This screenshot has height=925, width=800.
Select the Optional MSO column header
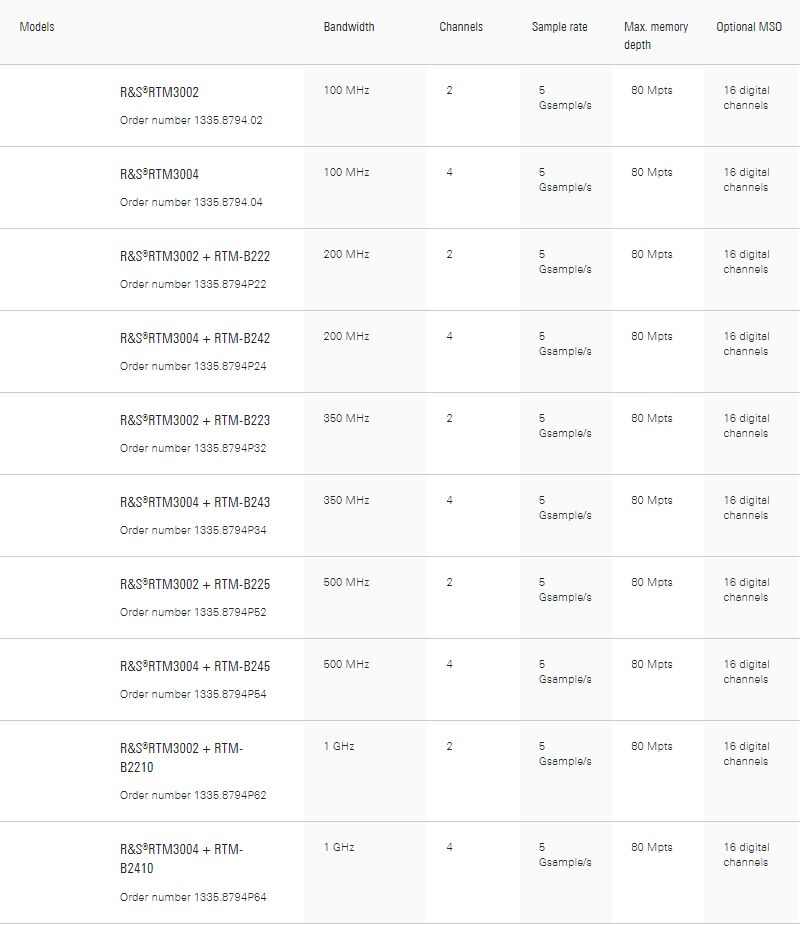pos(749,27)
